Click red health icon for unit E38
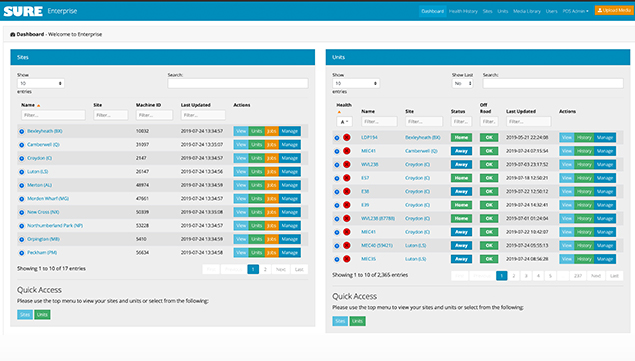 point(347,191)
